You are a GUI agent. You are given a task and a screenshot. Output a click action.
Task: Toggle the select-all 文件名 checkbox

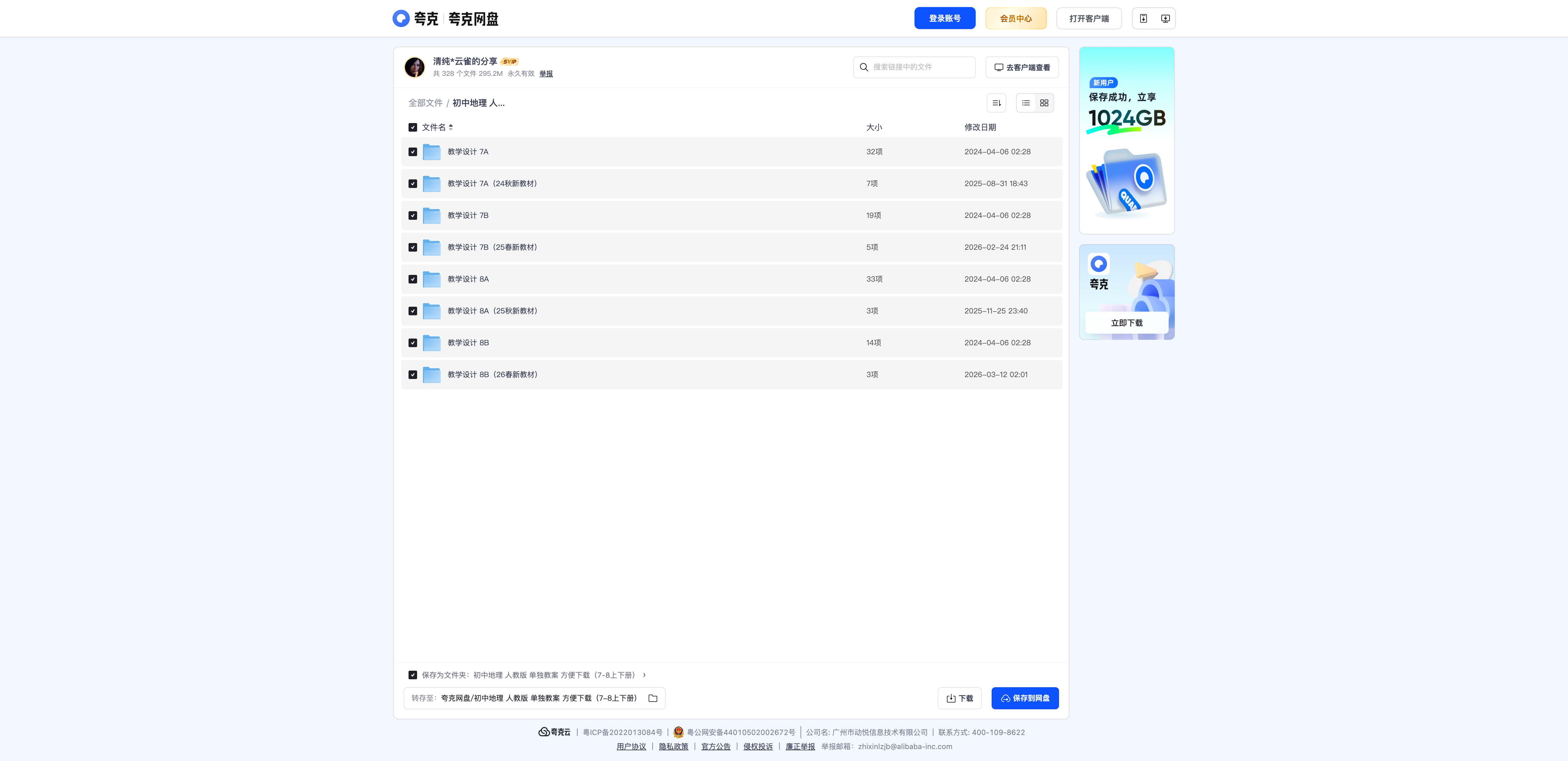tap(413, 127)
